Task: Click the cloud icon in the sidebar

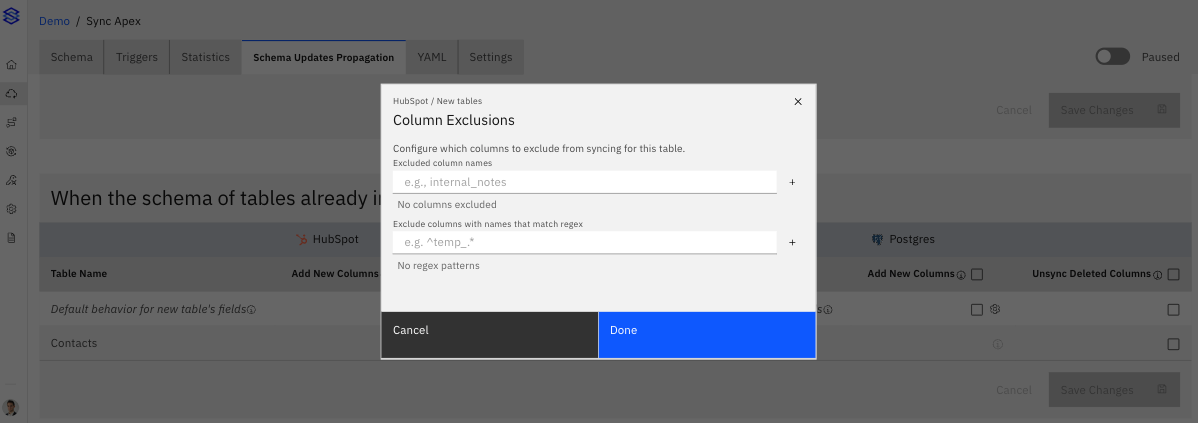Action: pos(12,93)
